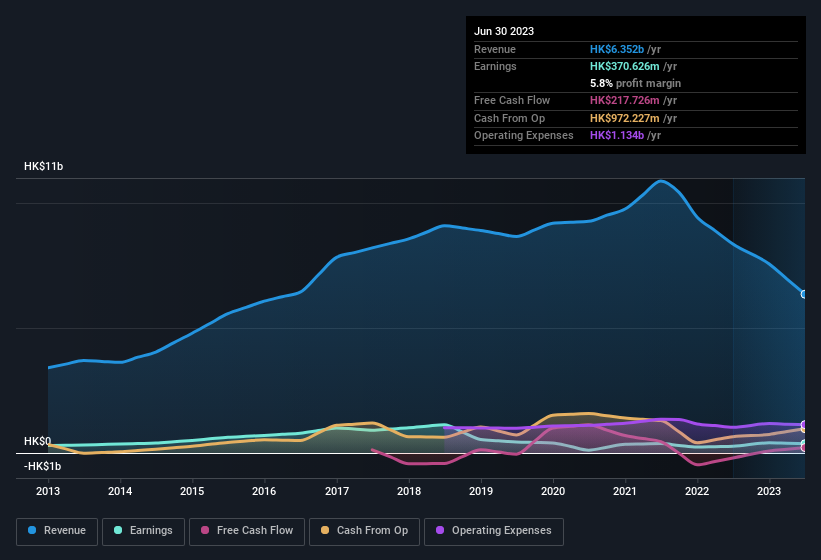
Task: Select the 2023 tick on the time axis
Action: pos(769,491)
